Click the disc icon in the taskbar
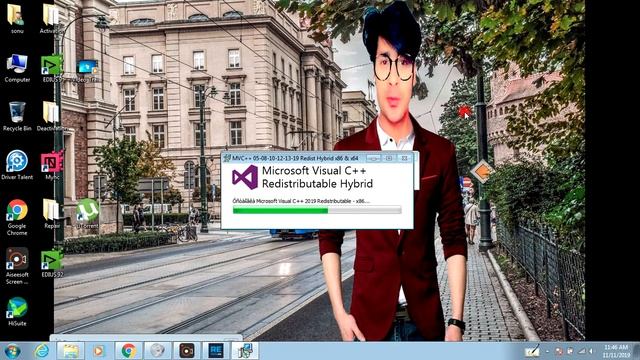Viewport: 640px width, 360px height. (x=157, y=351)
